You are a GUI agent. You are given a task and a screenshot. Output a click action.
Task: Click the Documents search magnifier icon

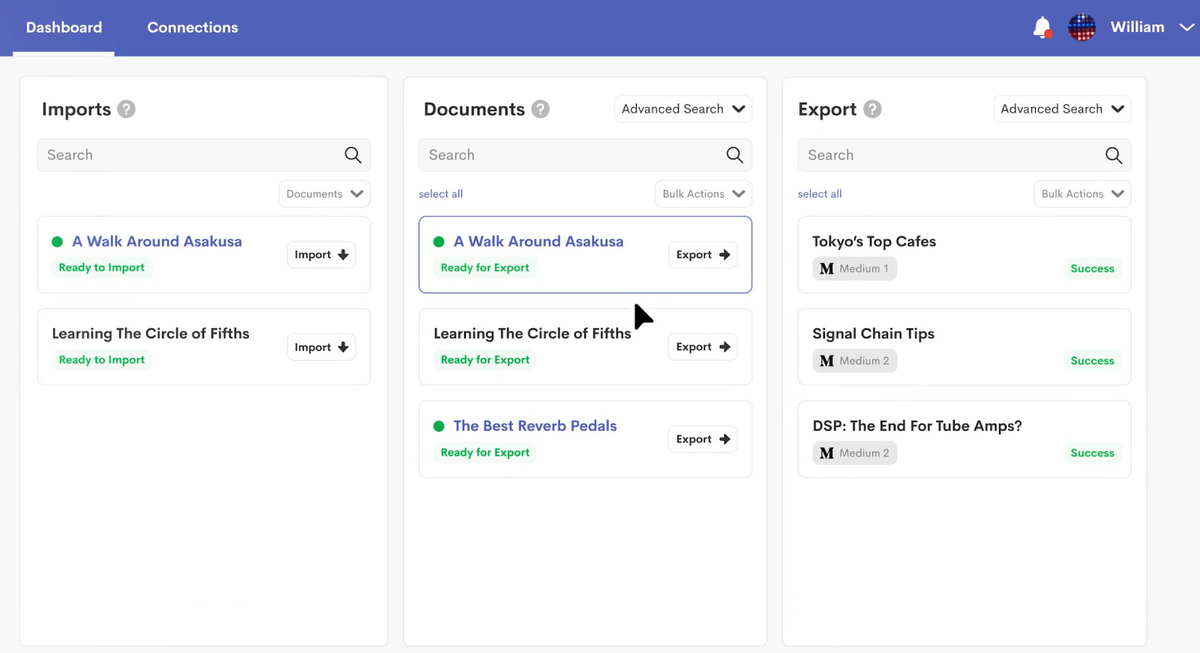click(x=735, y=155)
